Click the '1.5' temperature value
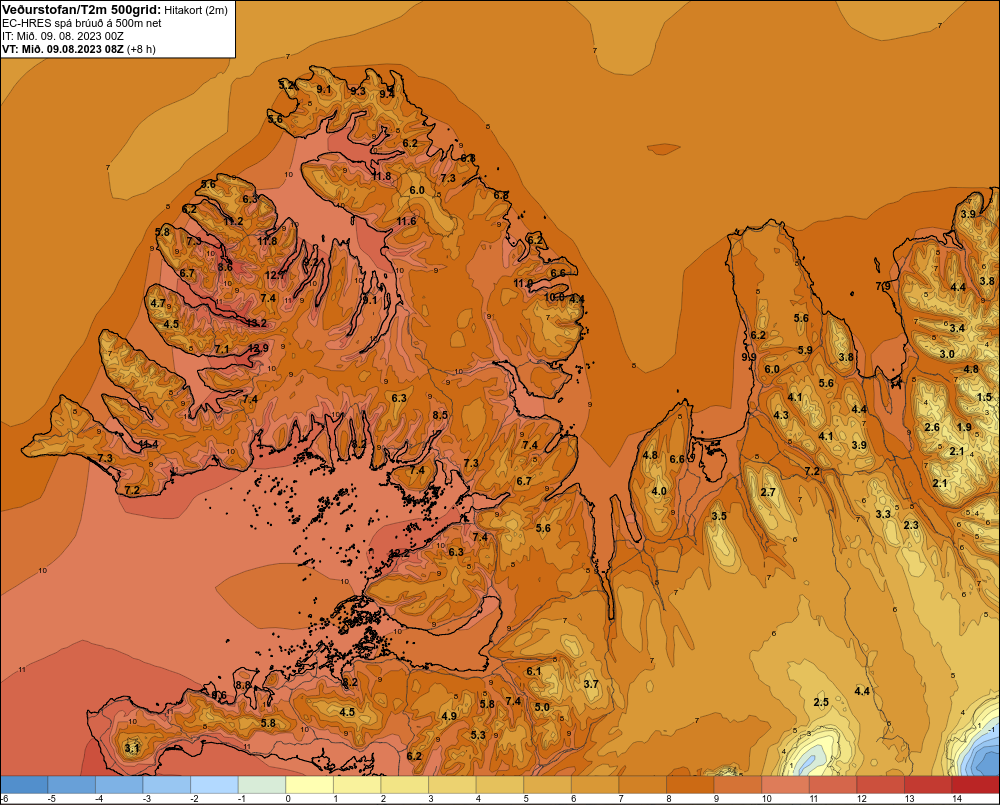This screenshot has width=1000, height=805. pyautogui.click(x=984, y=397)
